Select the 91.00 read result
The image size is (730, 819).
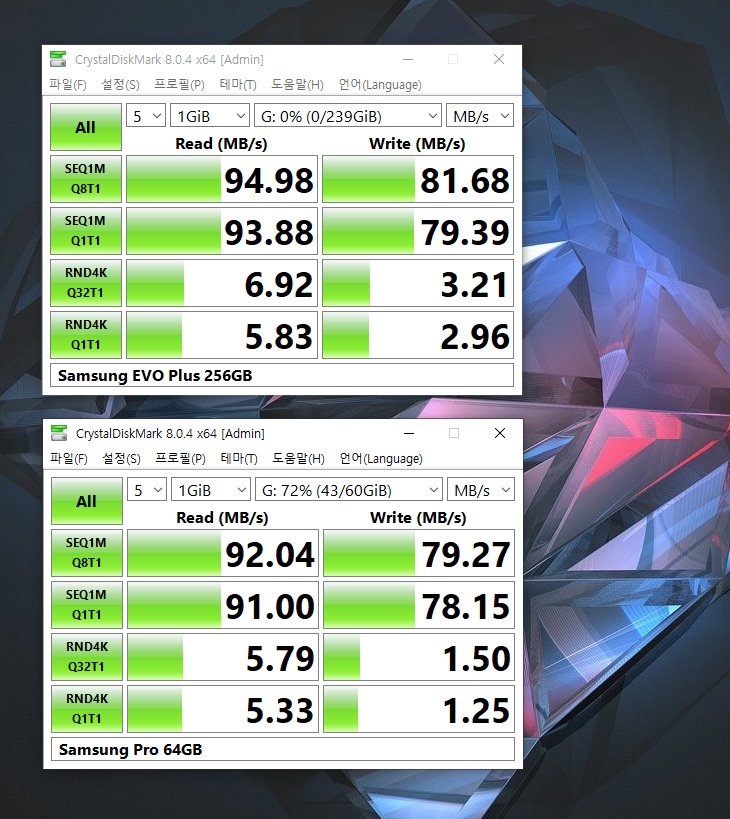(223, 605)
